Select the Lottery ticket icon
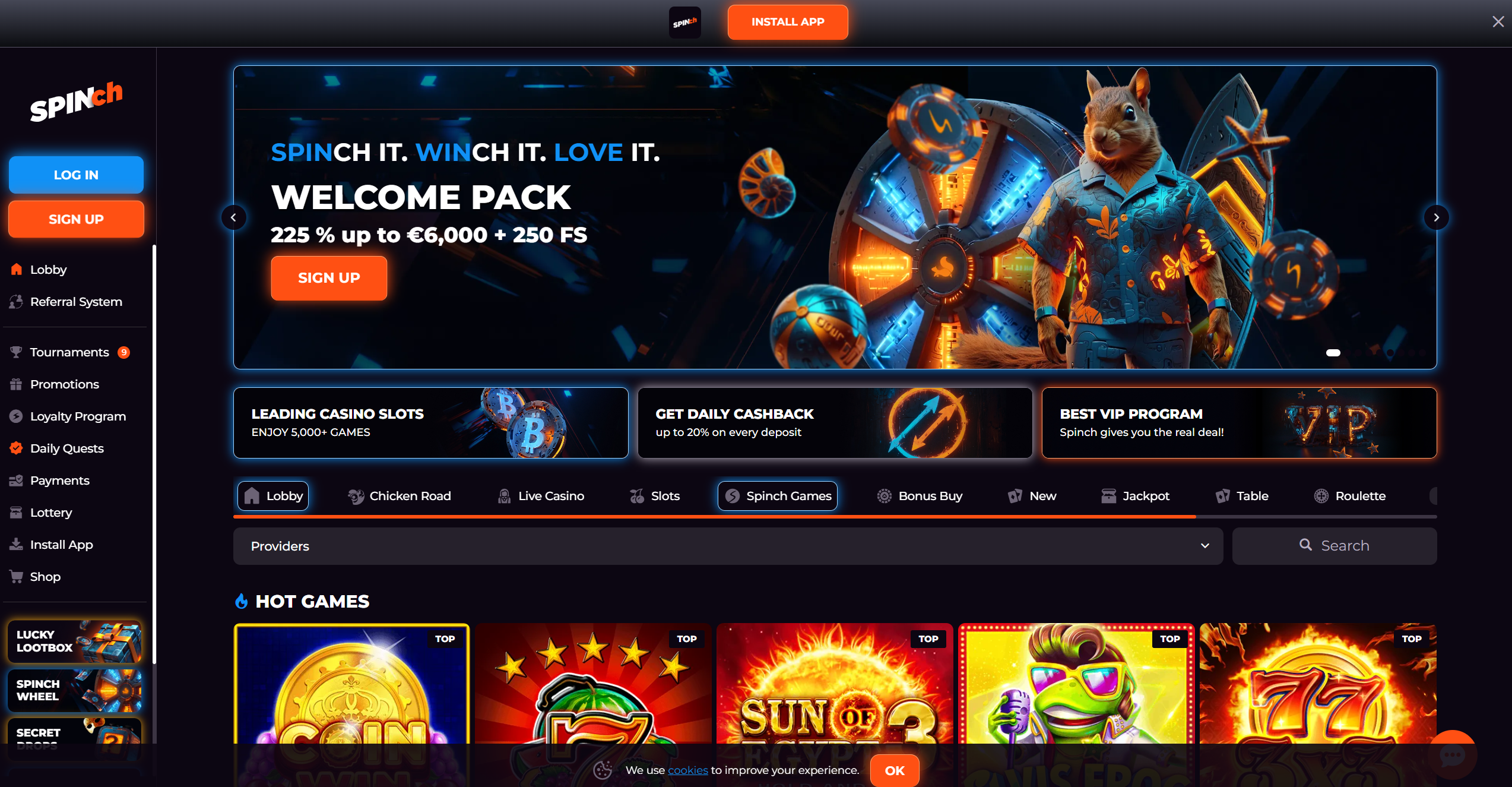This screenshot has width=1512, height=787. pyautogui.click(x=16, y=513)
